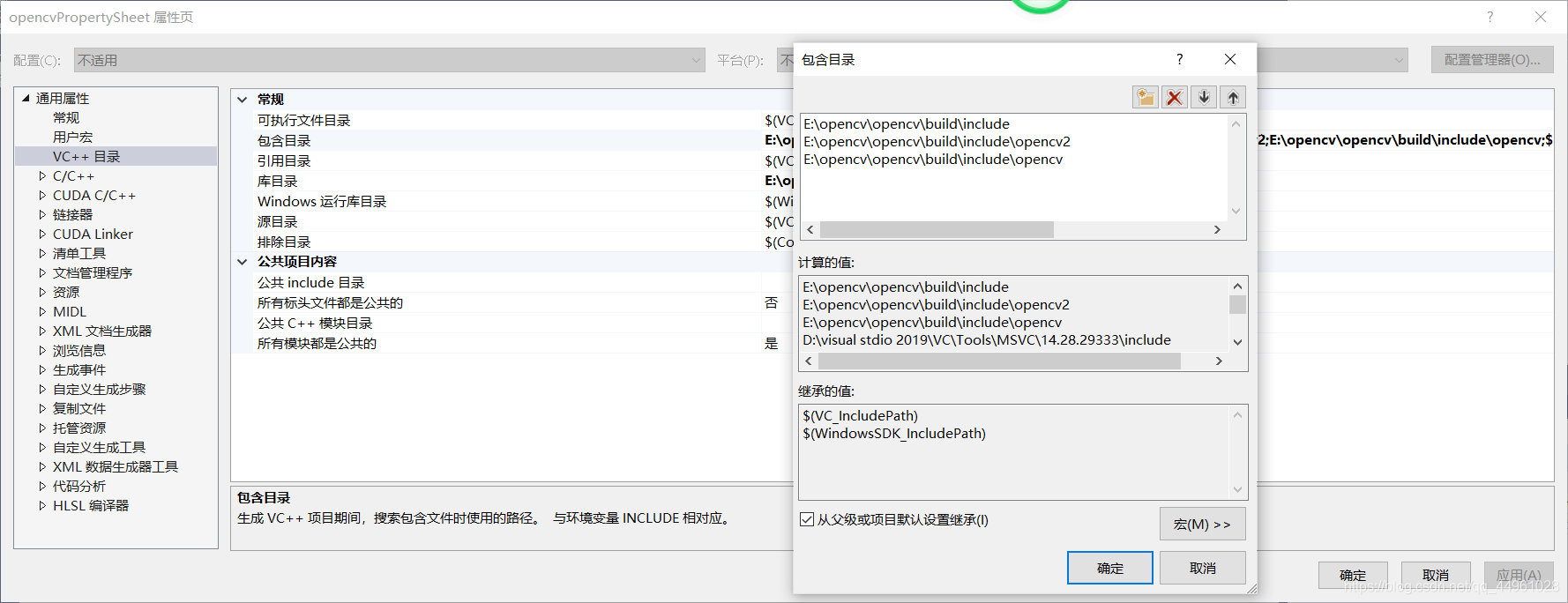Expand the 资源 node
The image size is (1568, 603).
pos(42,292)
